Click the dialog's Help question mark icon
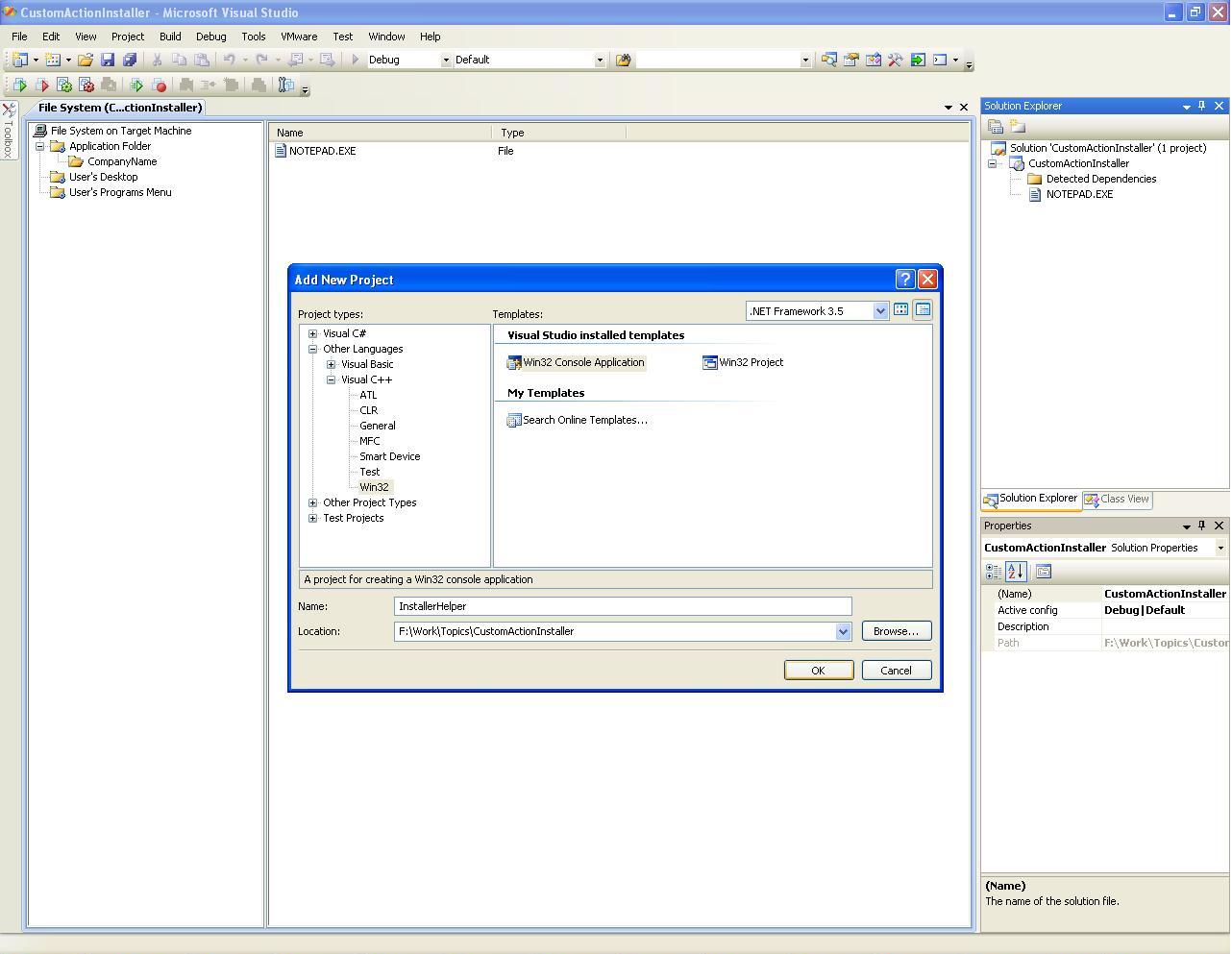The height and width of the screenshot is (954, 1232). click(x=904, y=280)
